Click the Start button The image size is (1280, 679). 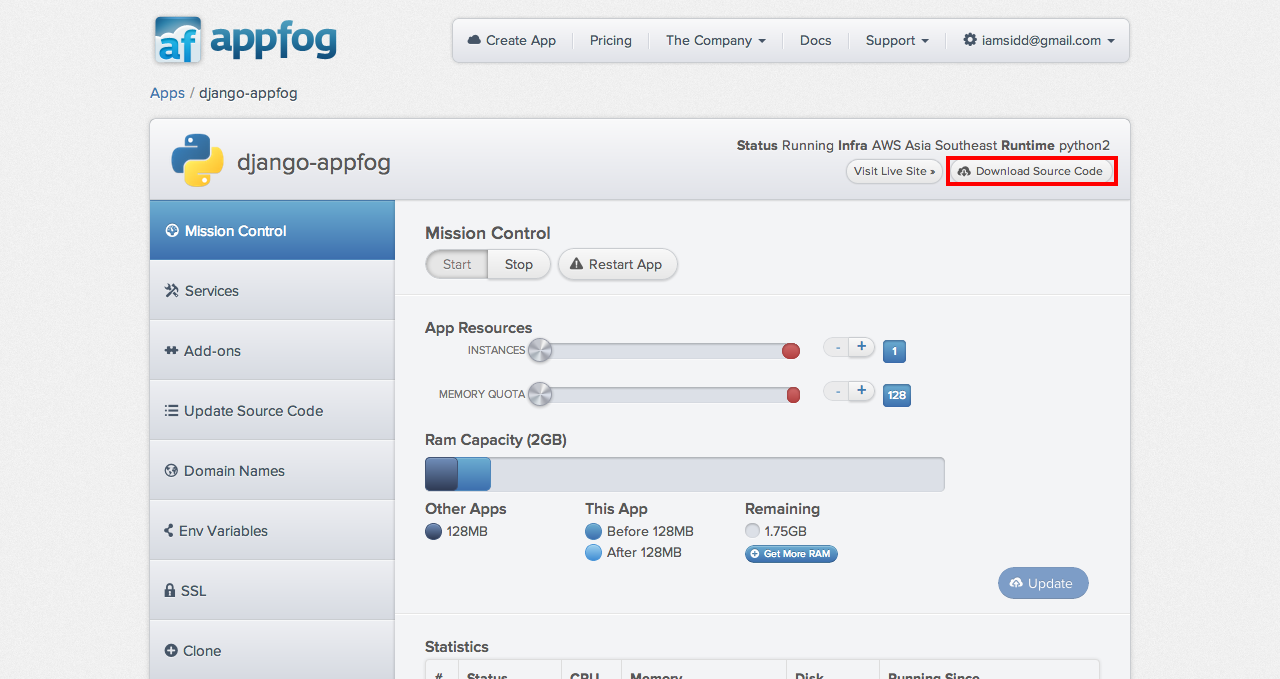point(457,264)
